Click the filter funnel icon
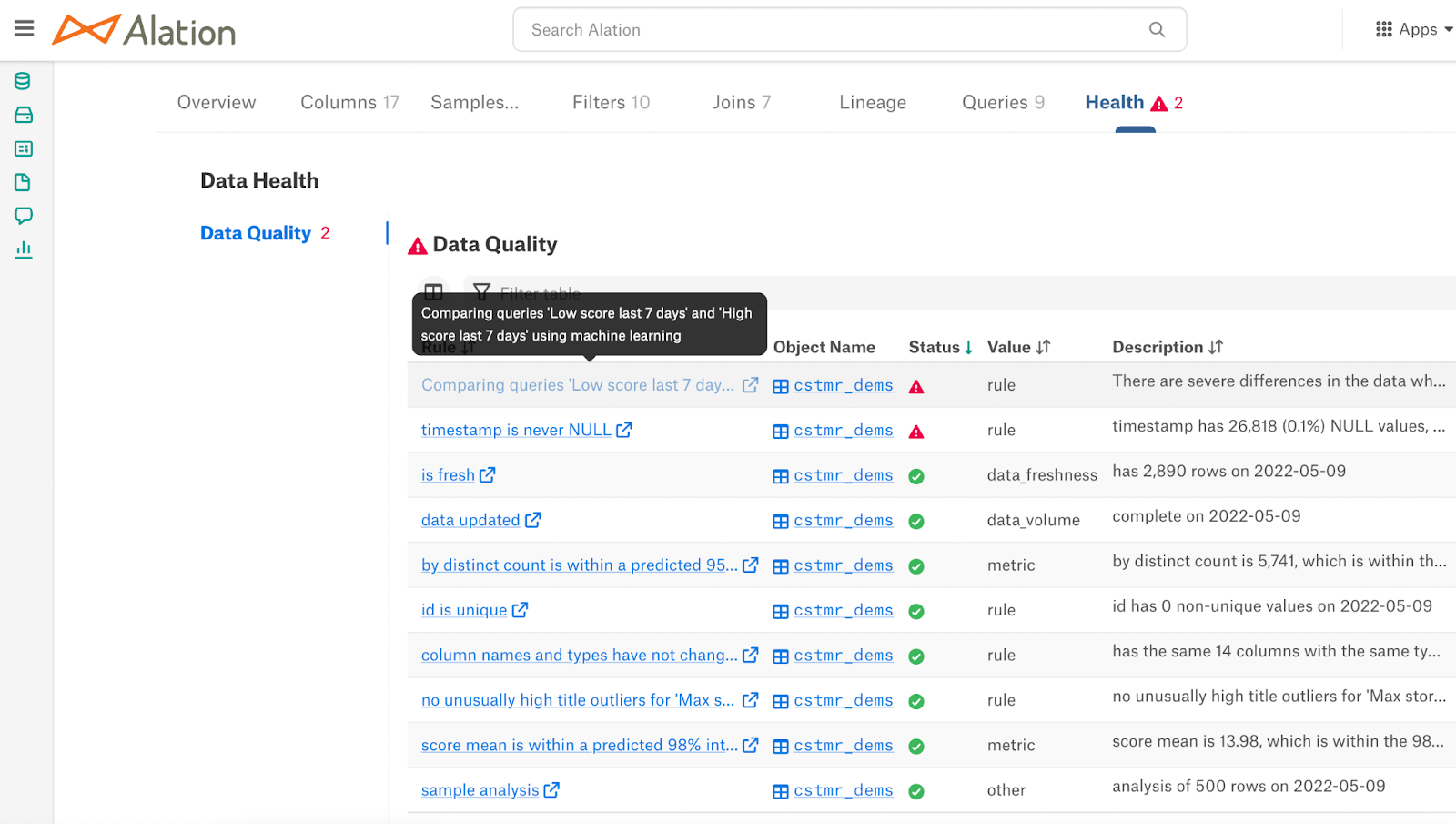This screenshot has width=1456, height=824. pyautogui.click(x=482, y=292)
